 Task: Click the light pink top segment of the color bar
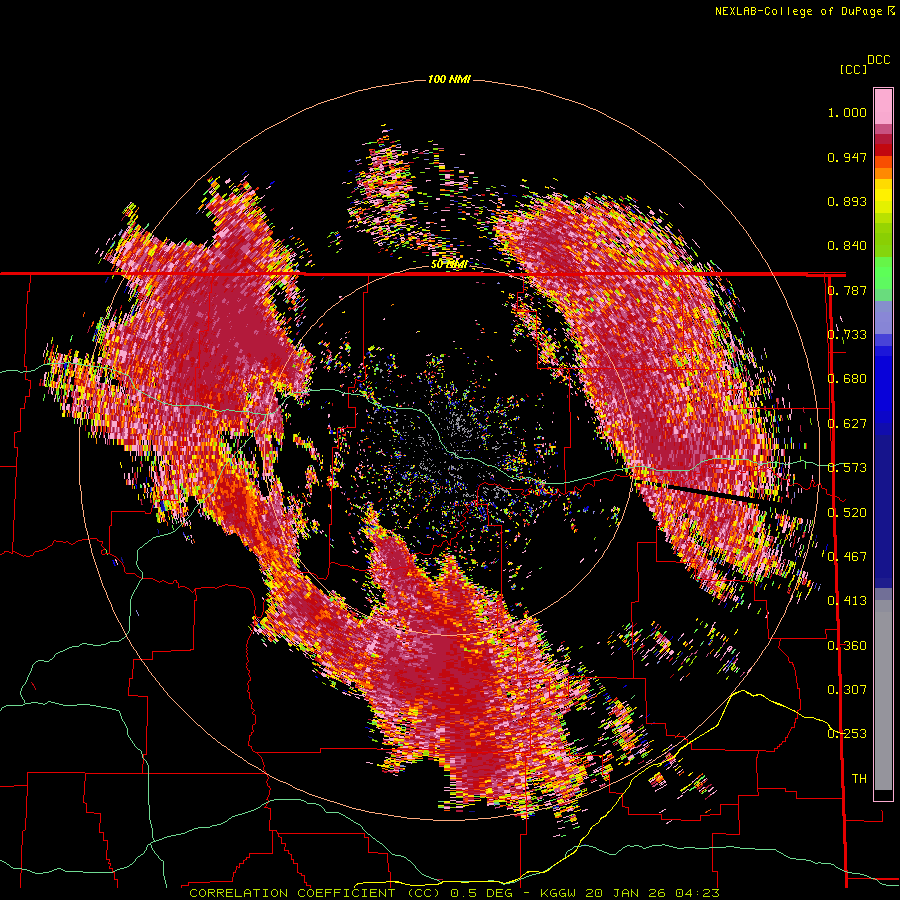pyautogui.click(x=883, y=106)
